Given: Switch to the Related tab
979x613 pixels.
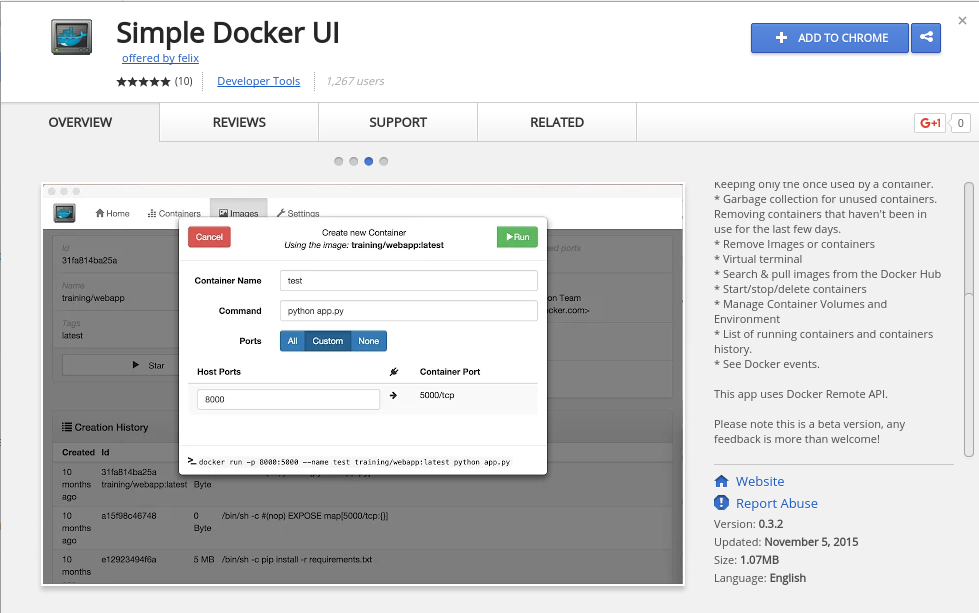Looking at the screenshot, I should pos(557,122).
